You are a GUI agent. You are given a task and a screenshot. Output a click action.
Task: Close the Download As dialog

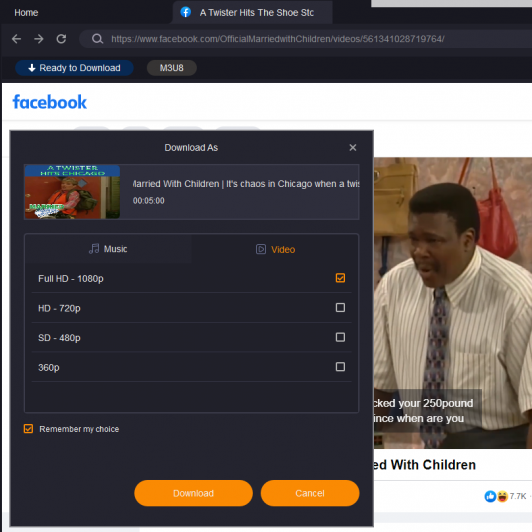(x=353, y=148)
